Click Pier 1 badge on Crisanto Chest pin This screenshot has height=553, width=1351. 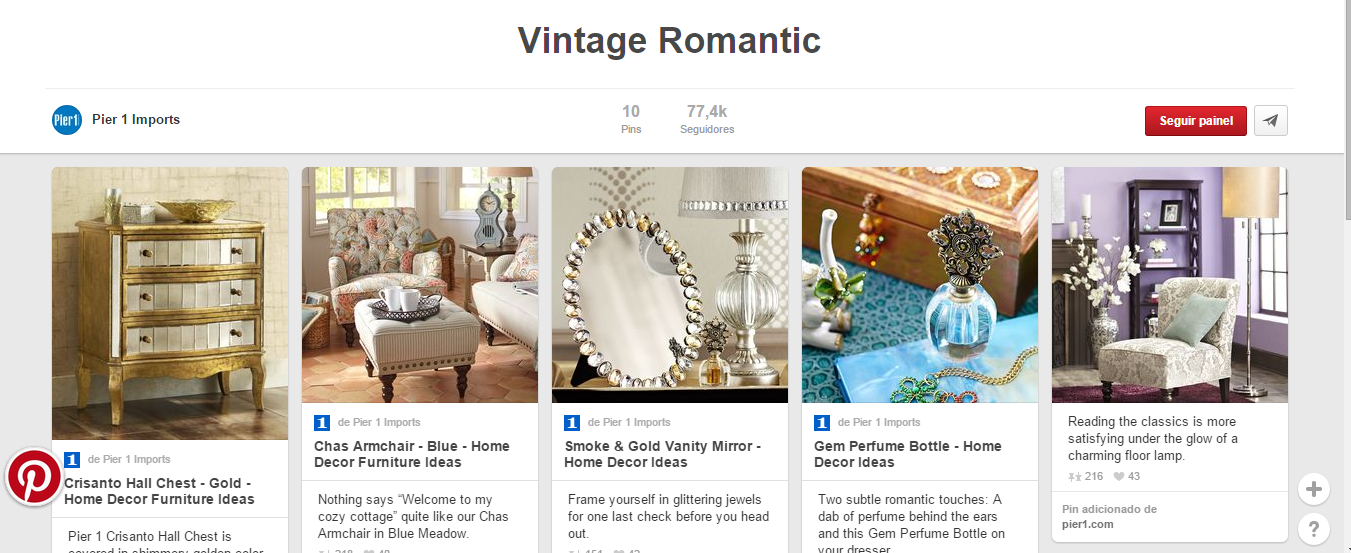[72, 460]
